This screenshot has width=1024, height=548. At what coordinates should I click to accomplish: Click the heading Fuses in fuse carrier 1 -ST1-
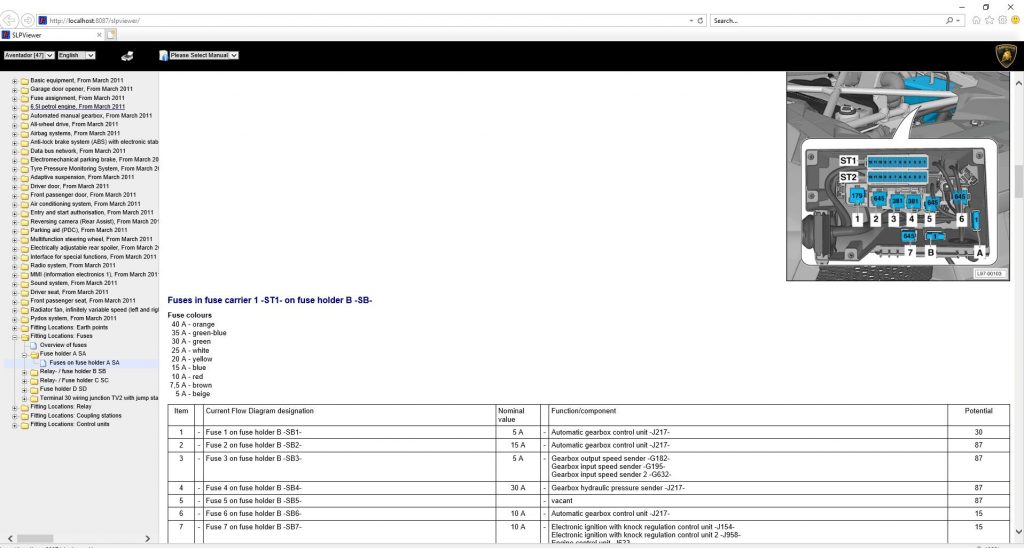coord(270,300)
